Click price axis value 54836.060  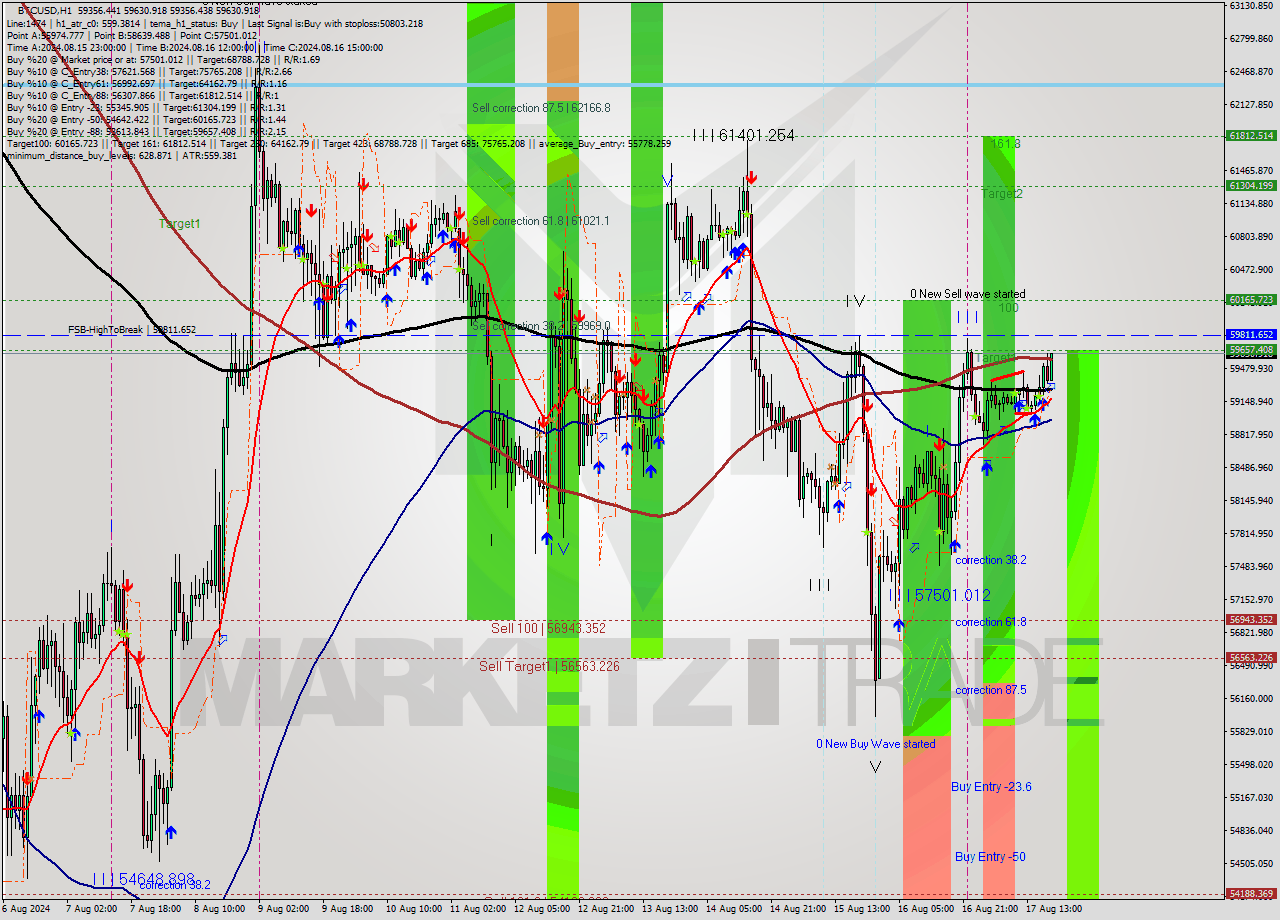[x=1250, y=830]
